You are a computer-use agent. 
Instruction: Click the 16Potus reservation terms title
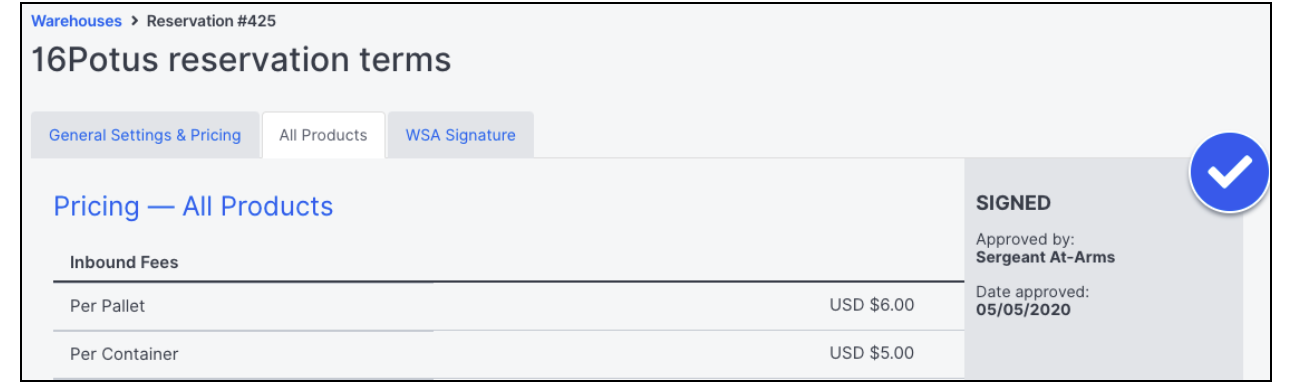[x=241, y=60]
